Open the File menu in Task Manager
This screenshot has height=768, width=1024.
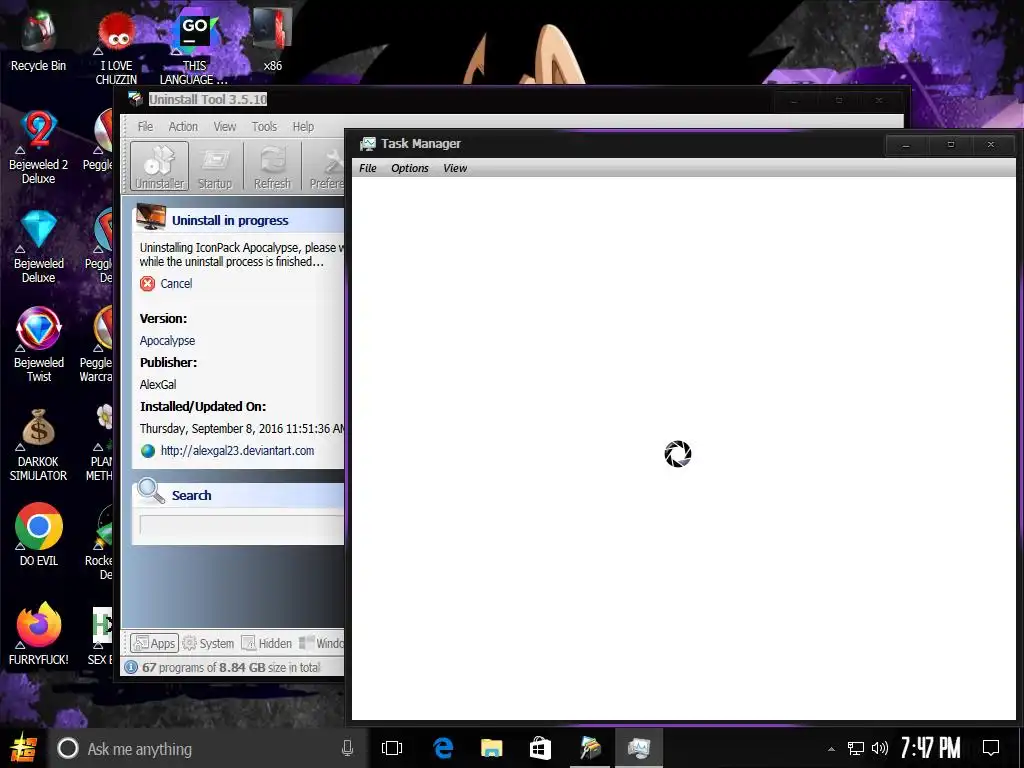click(x=368, y=168)
